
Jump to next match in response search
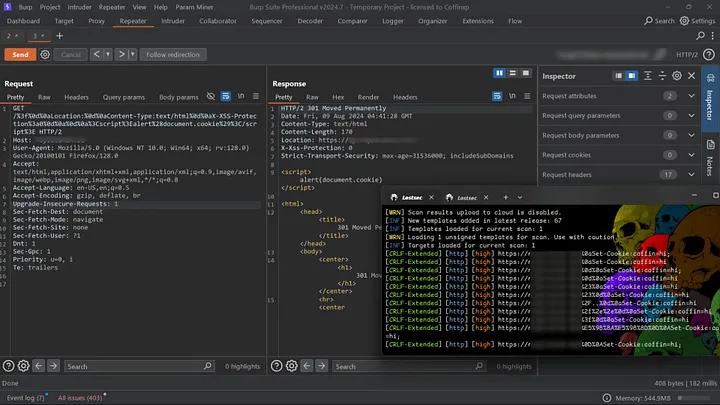click(x=321, y=366)
